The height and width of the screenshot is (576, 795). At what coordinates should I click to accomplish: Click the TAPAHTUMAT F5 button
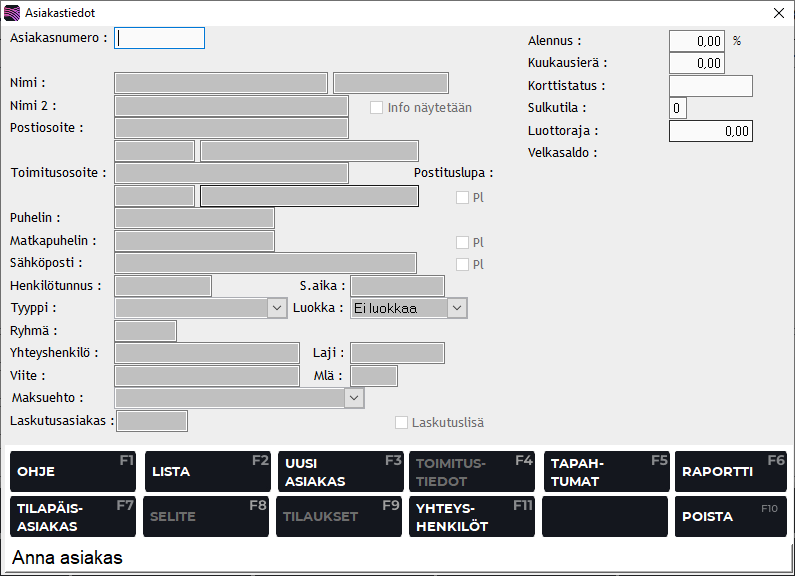coord(605,471)
